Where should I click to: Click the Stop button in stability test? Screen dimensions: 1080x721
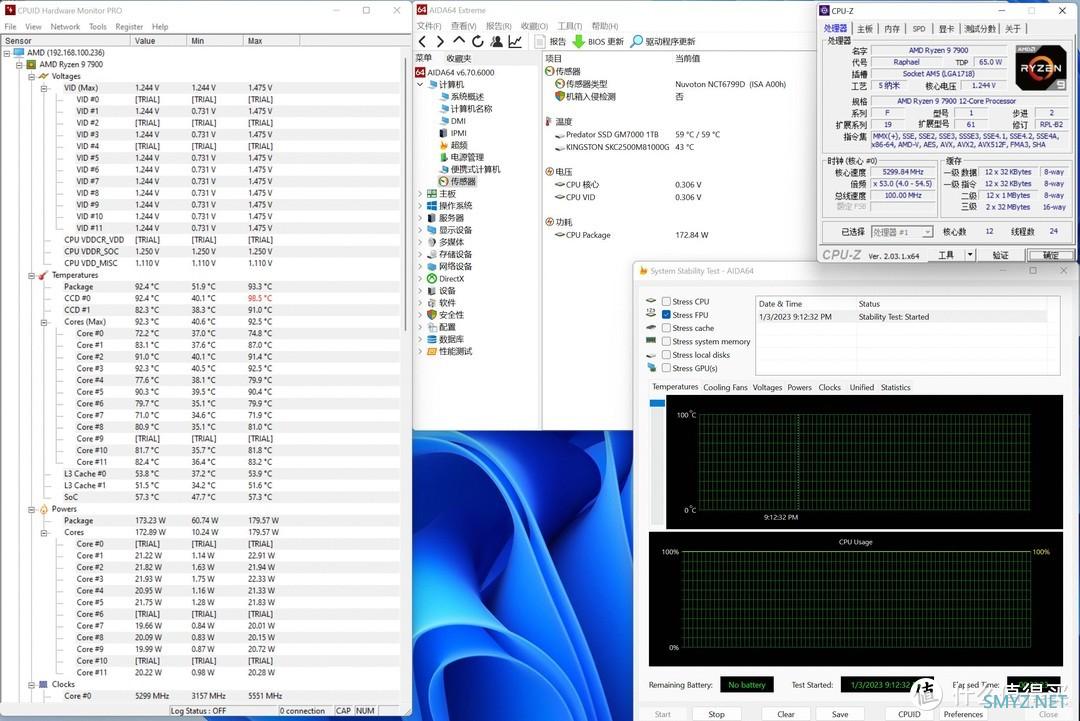tap(716, 714)
